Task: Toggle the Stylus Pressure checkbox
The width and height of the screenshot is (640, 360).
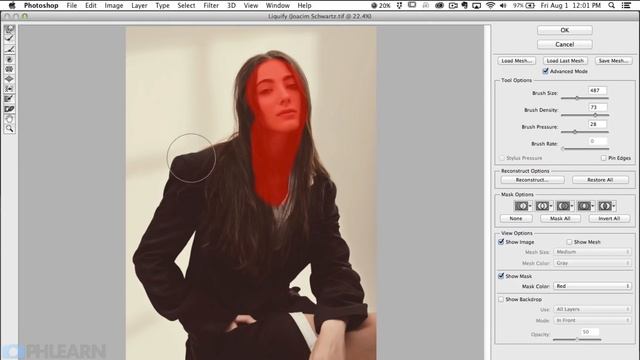Action: [x=502, y=158]
